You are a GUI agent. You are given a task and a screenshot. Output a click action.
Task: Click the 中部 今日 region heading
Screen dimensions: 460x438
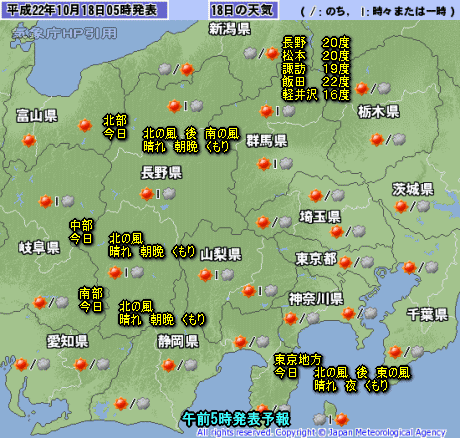tap(81, 232)
